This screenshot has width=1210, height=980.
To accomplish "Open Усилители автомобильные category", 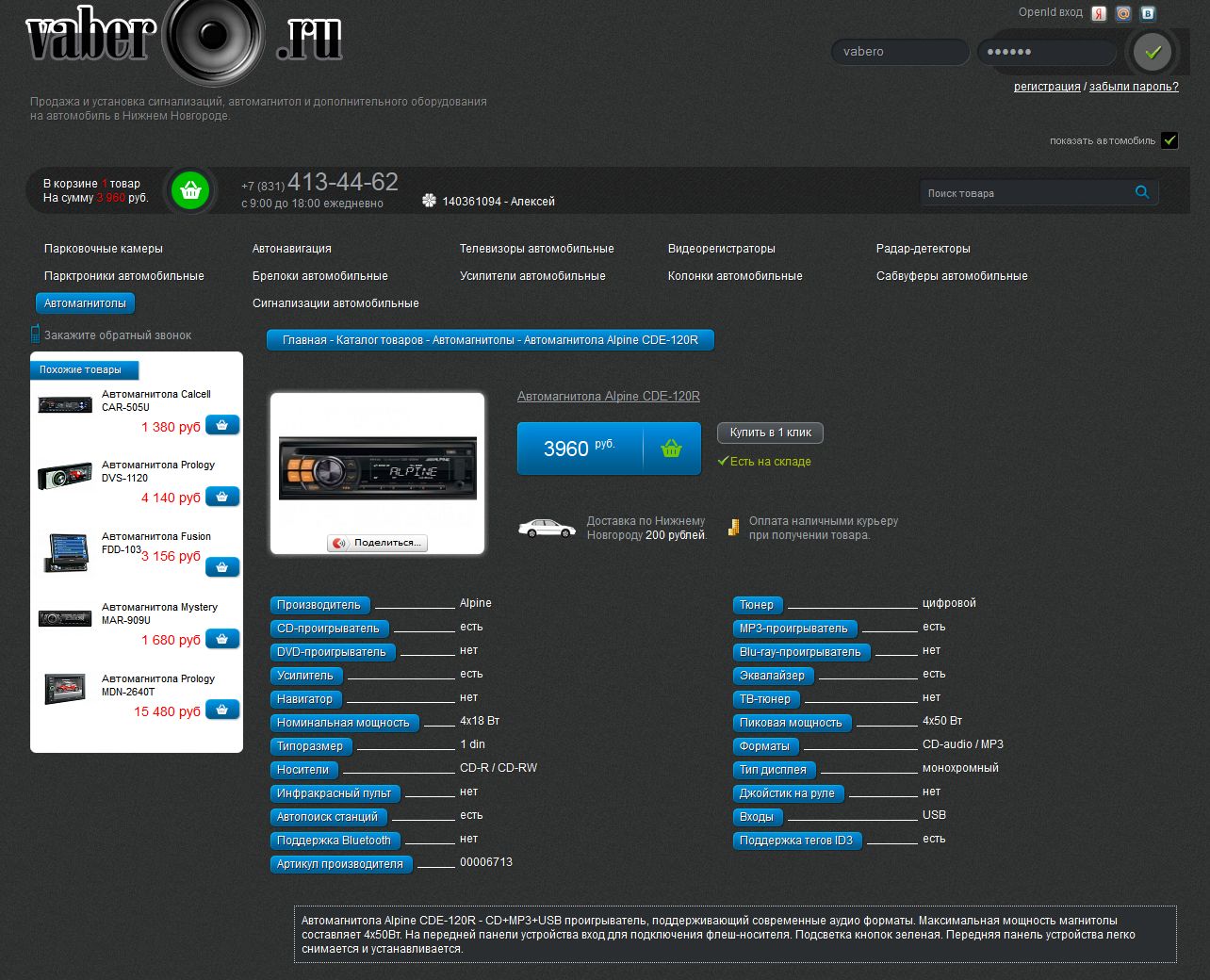I will point(532,276).
